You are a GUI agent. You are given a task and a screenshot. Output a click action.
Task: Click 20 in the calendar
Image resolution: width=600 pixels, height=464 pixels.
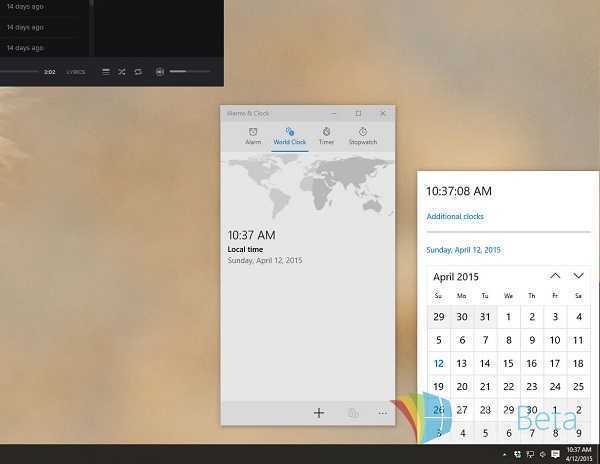coord(462,387)
